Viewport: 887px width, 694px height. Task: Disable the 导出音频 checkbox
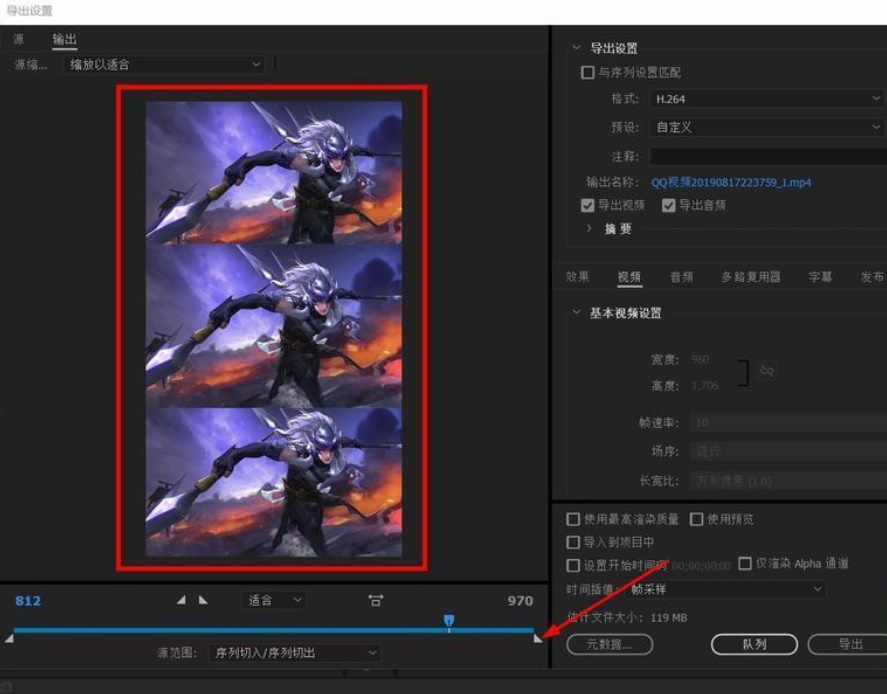click(668, 205)
